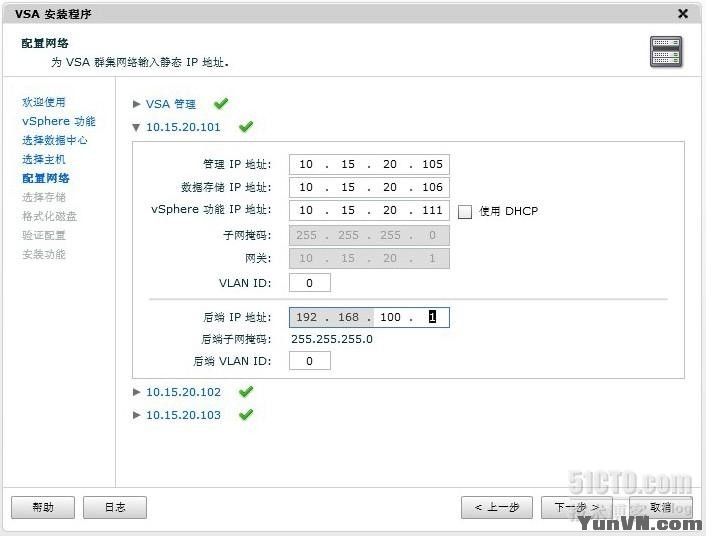
Task: Enable the 使用 DHCP checkbox
Action: pos(465,211)
